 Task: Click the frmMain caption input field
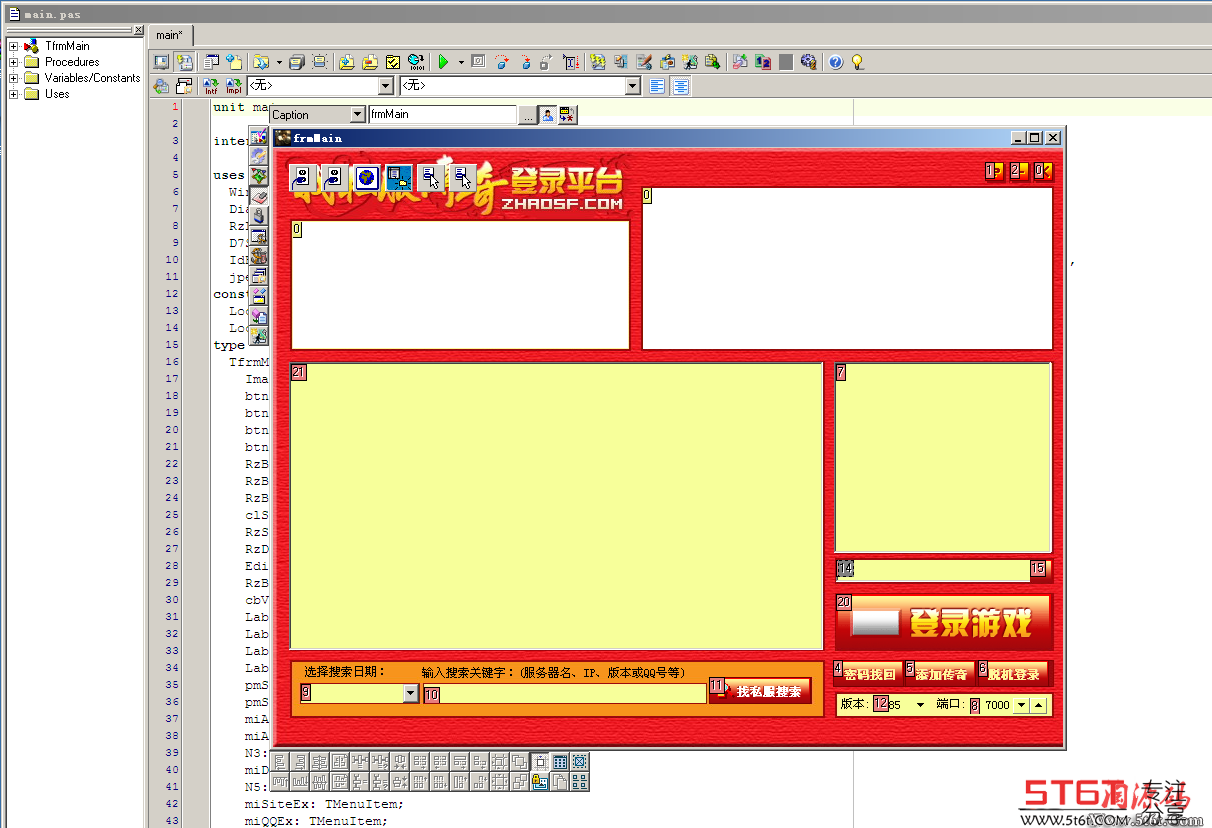[442, 115]
